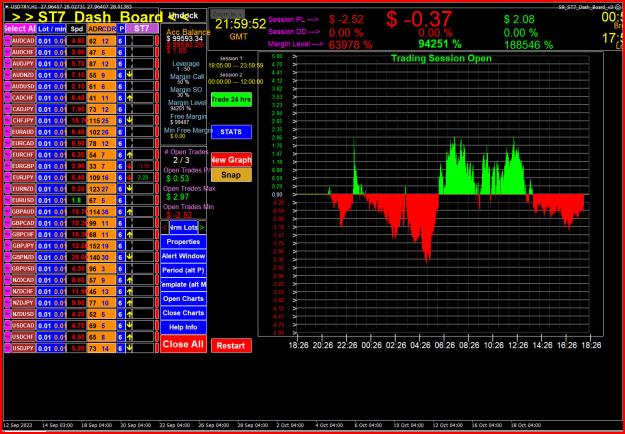Click the Snap button
This screenshot has height=434, width=625.
[231, 175]
